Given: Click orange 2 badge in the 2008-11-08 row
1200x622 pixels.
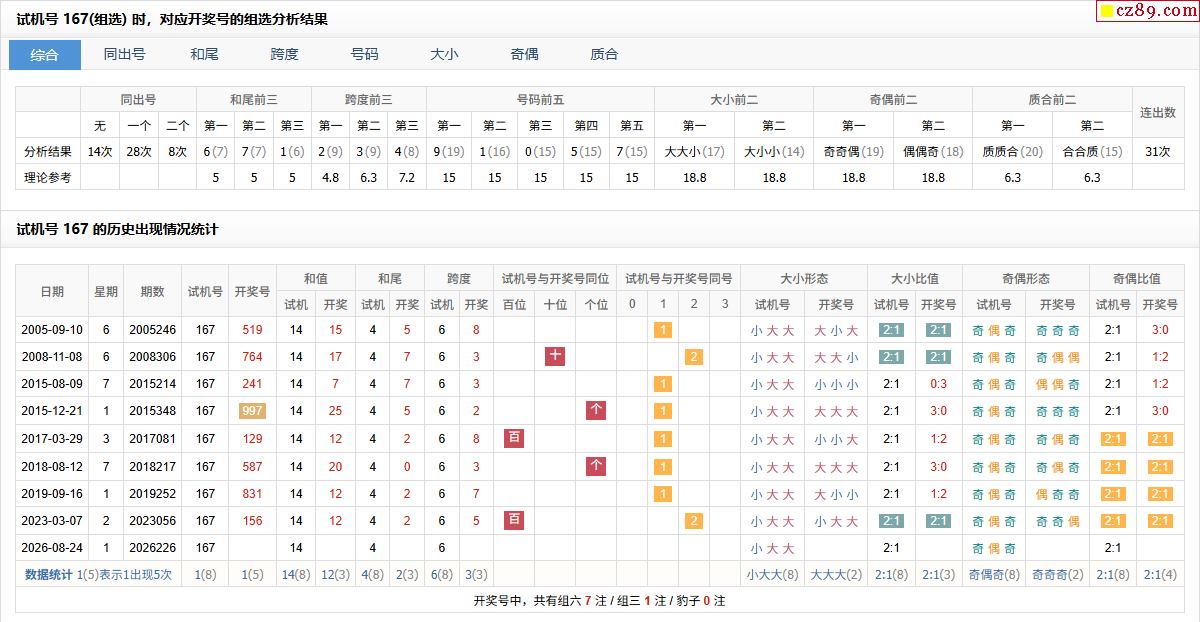Looking at the screenshot, I should pyautogui.click(x=694, y=357).
